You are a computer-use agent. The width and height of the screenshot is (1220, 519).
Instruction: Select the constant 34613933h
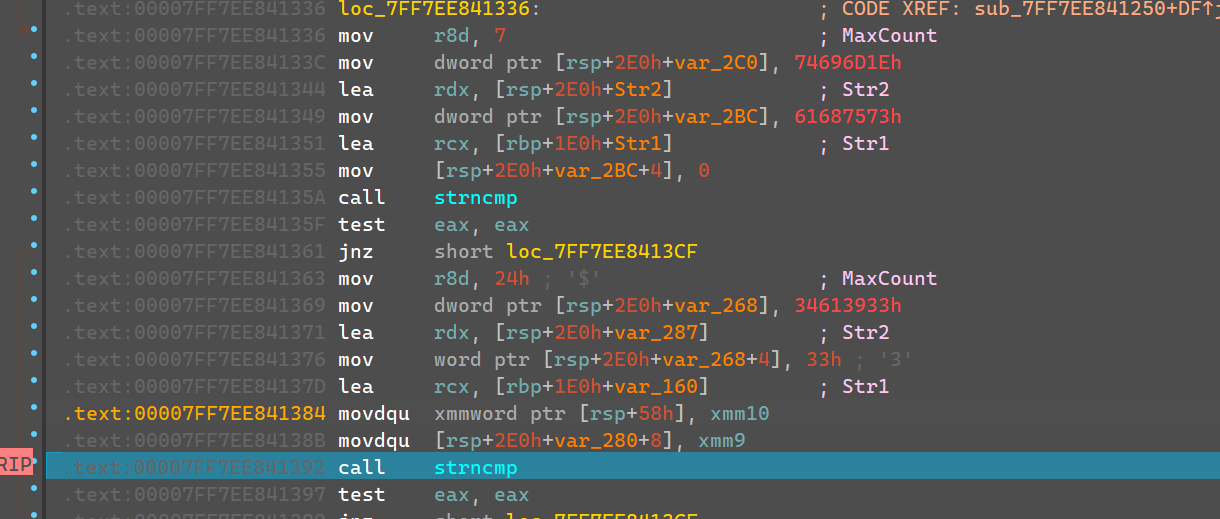(x=847, y=306)
